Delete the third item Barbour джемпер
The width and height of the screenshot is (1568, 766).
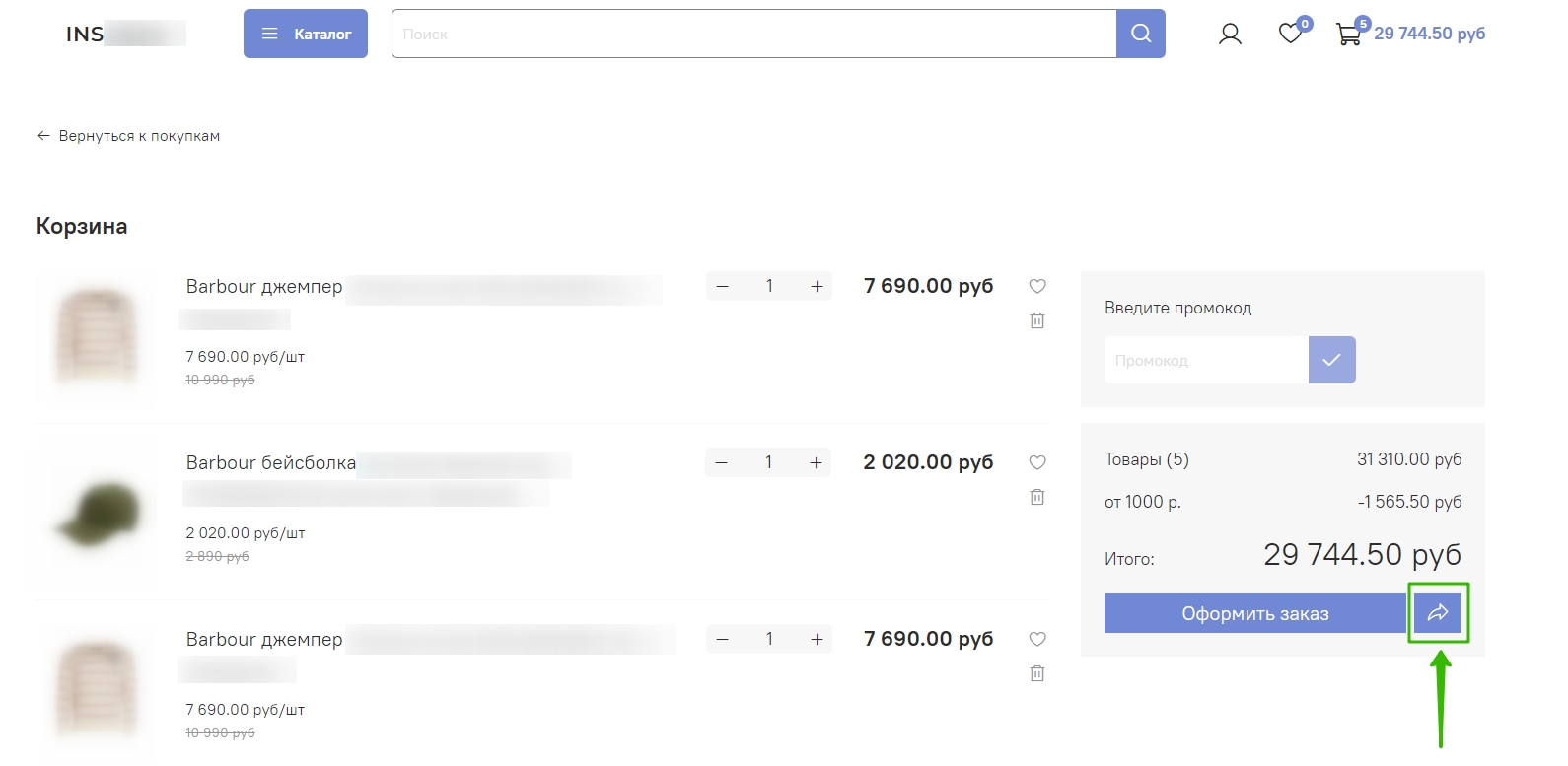point(1037,673)
